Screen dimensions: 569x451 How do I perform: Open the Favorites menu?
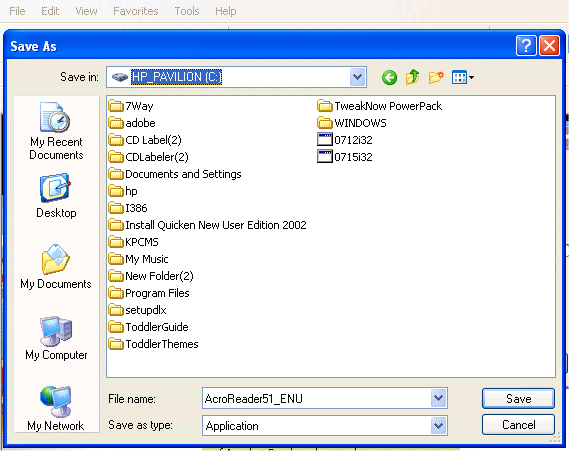(x=136, y=11)
